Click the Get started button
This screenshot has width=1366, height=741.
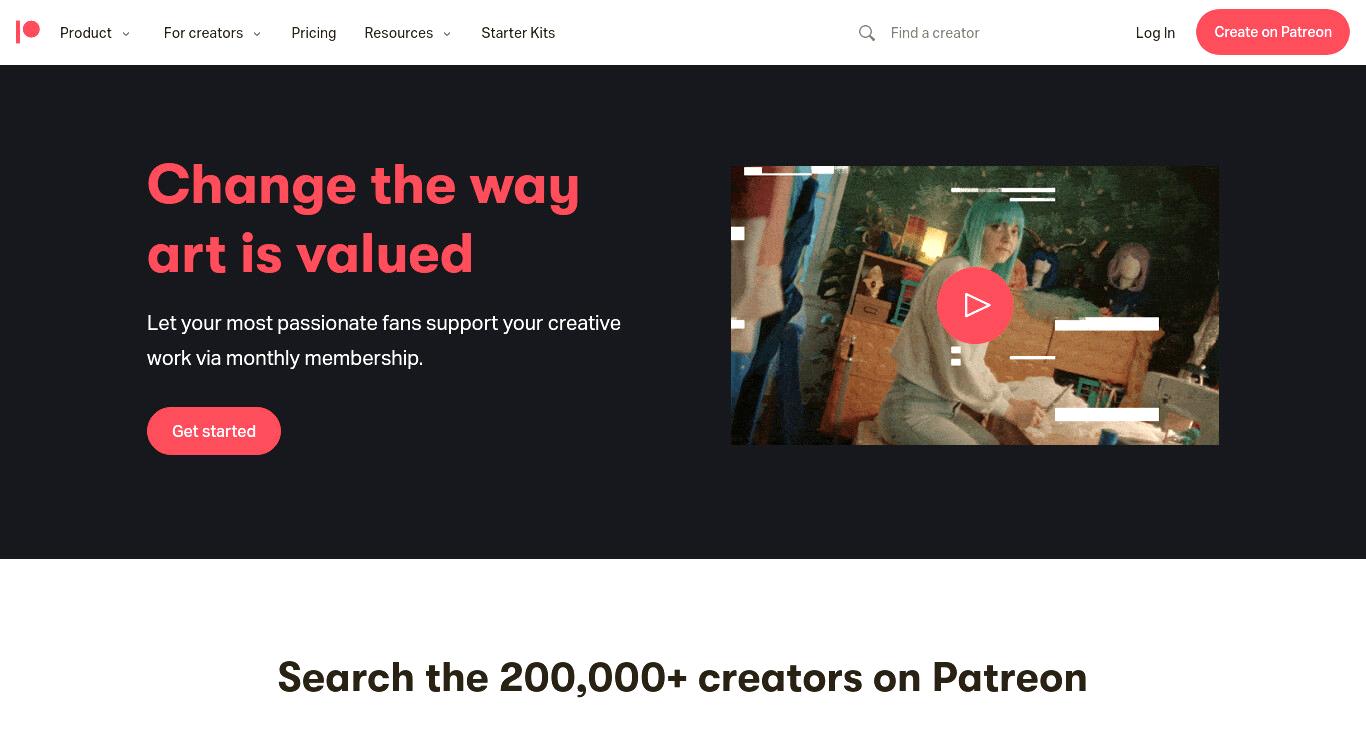(214, 431)
